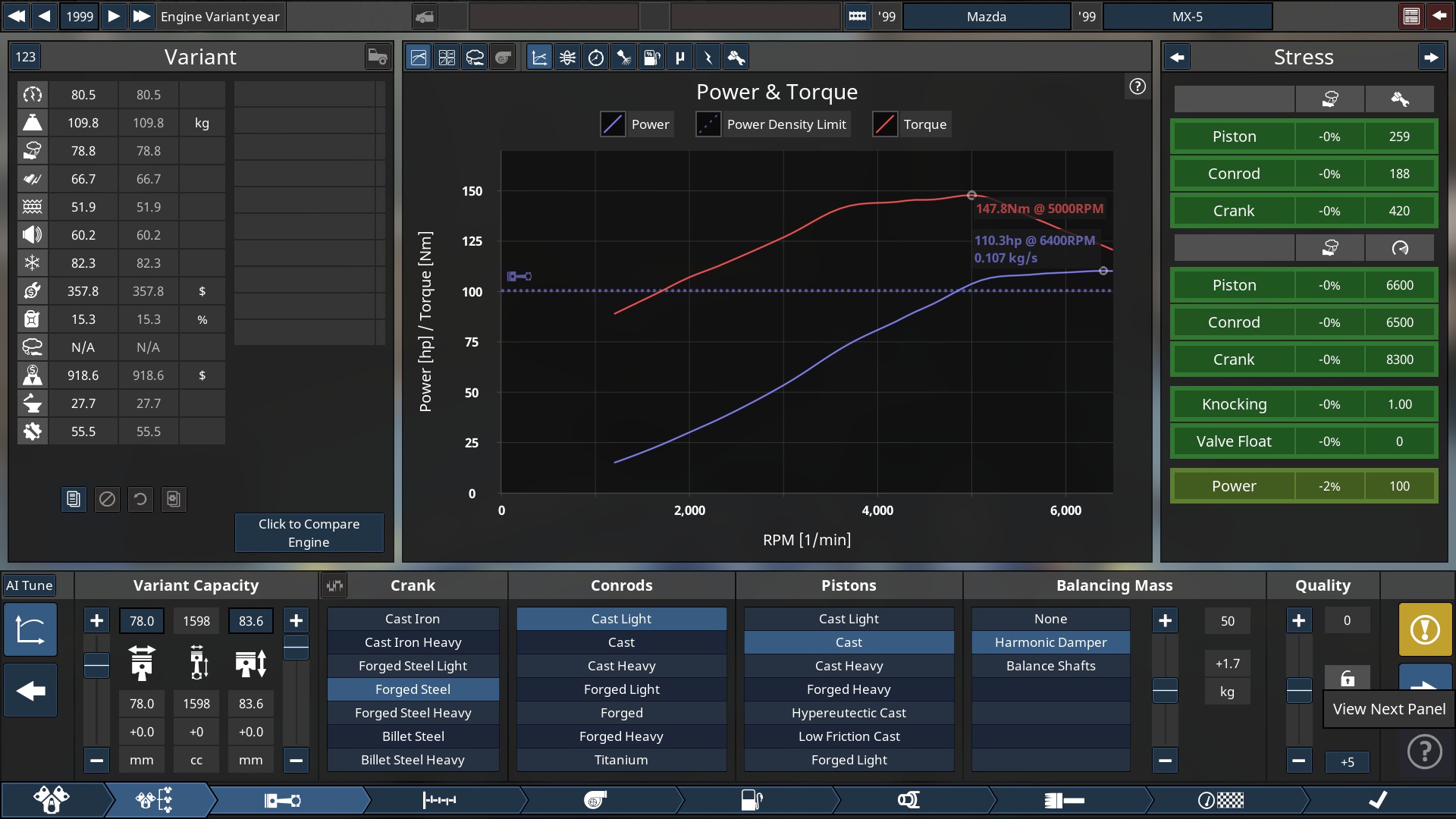The width and height of the screenshot is (1456, 819).
Task: Select Harmonic Damper balancing
Action: click(x=1050, y=642)
